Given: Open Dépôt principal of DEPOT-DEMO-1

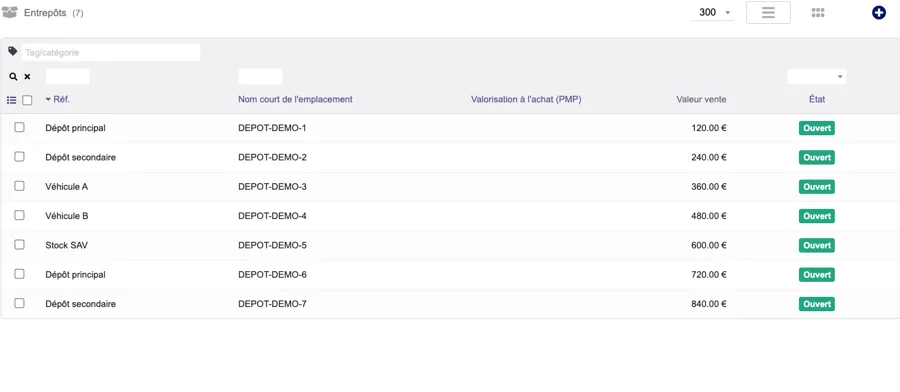Looking at the screenshot, I should 75,128.
